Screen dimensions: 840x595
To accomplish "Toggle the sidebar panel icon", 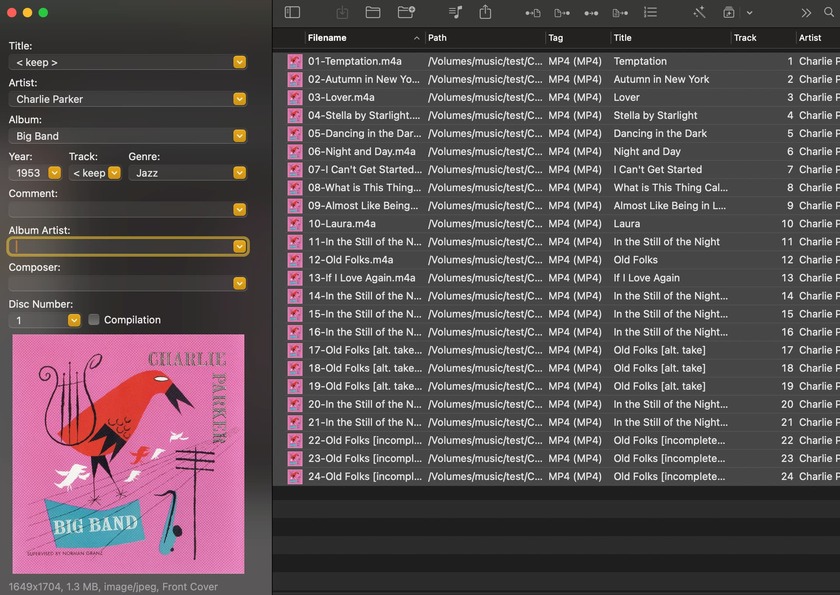I will [292, 12].
